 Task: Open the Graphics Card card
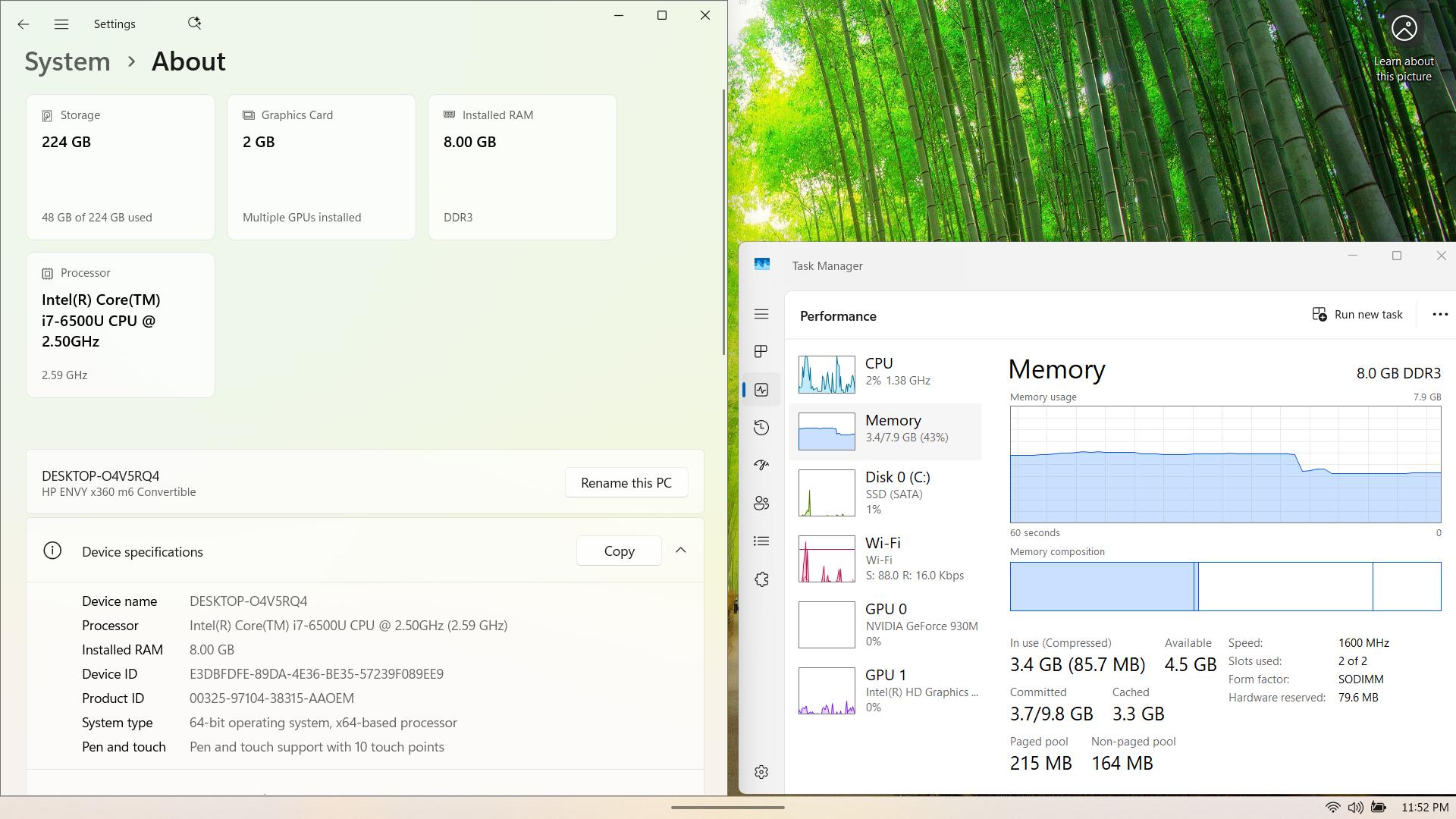click(322, 167)
